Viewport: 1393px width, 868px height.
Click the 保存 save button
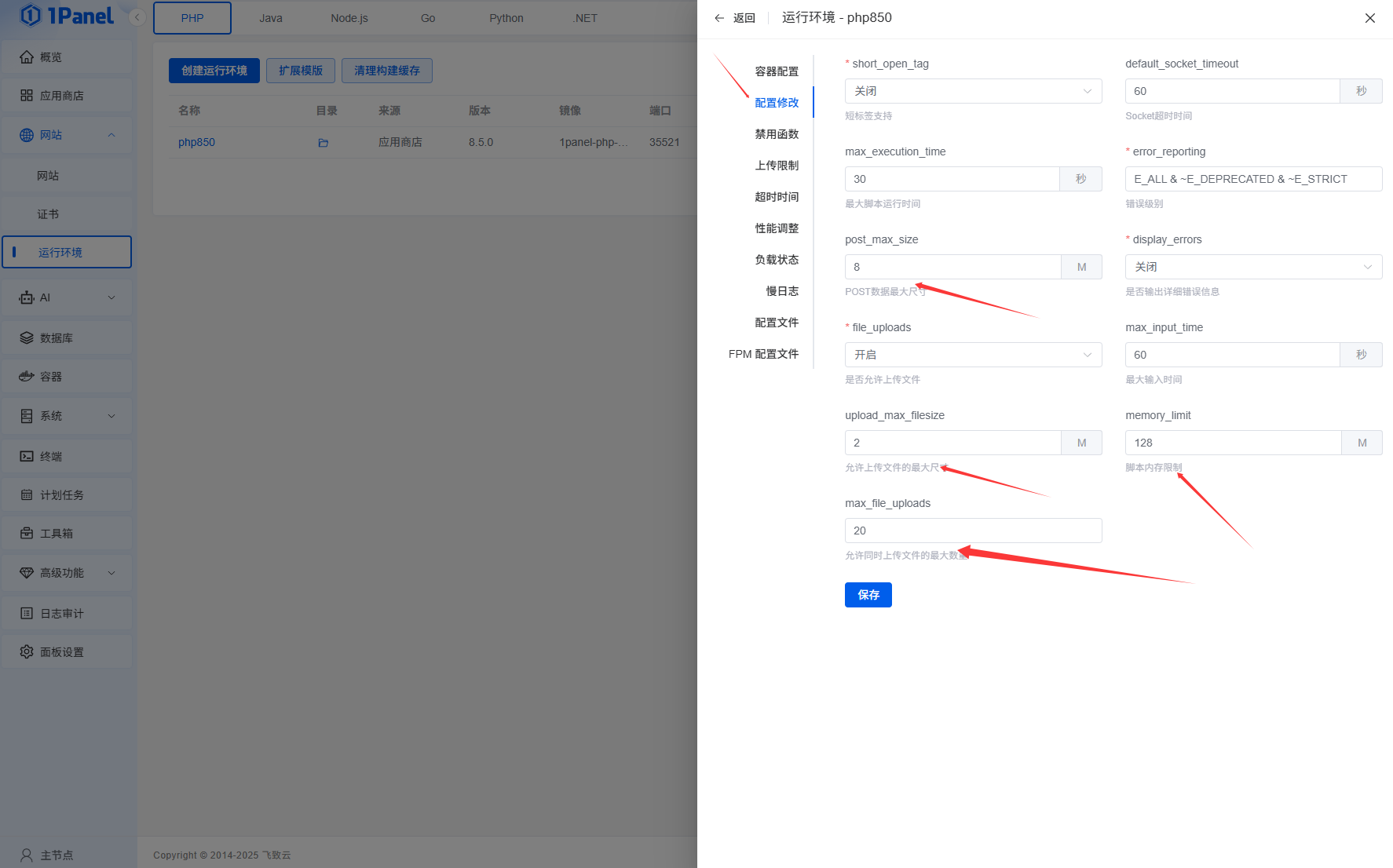click(x=868, y=595)
